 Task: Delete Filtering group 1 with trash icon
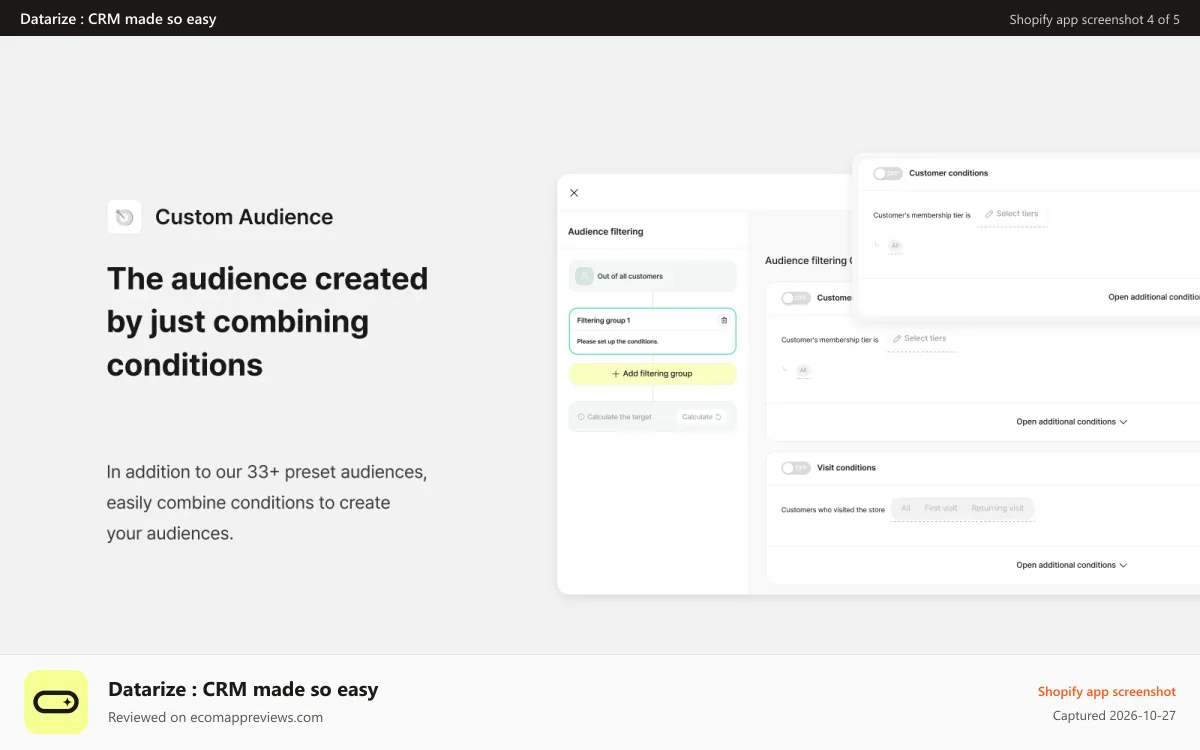724,321
